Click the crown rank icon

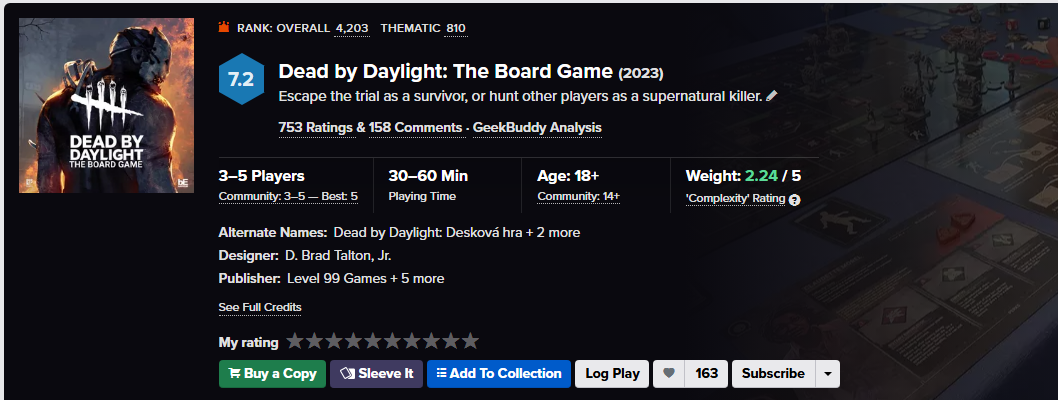point(224,28)
